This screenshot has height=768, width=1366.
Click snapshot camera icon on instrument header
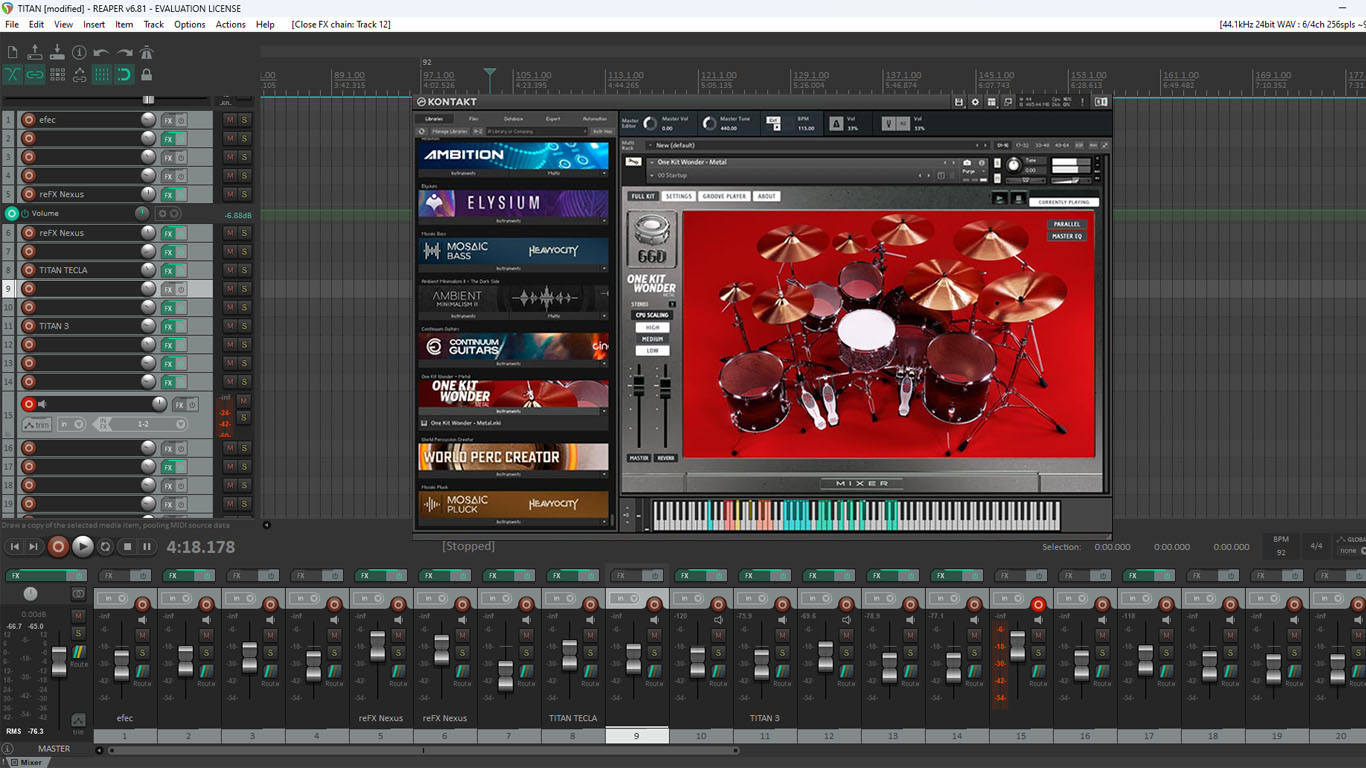point(967,162)
